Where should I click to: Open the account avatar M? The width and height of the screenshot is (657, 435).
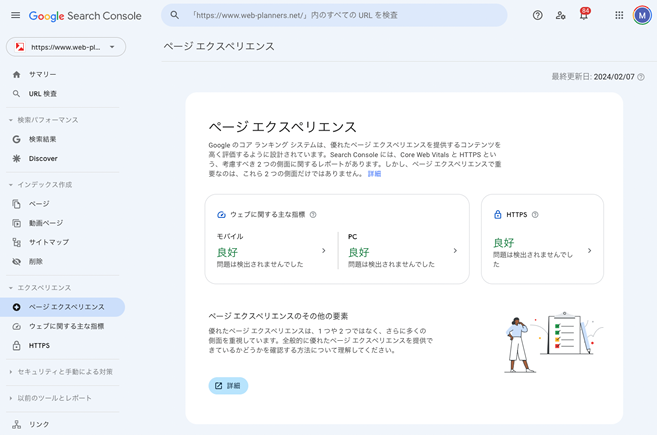click(642, 16)
